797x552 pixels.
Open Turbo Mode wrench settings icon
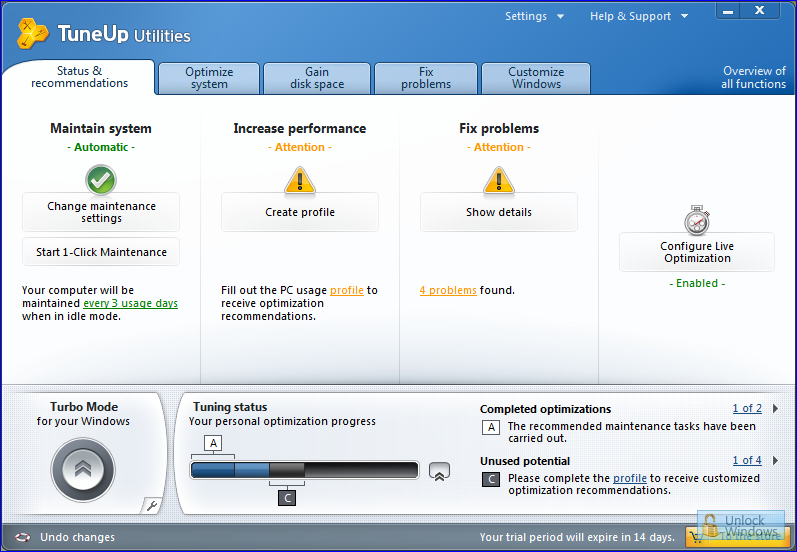pyautogui.click(x=149, y=506)
